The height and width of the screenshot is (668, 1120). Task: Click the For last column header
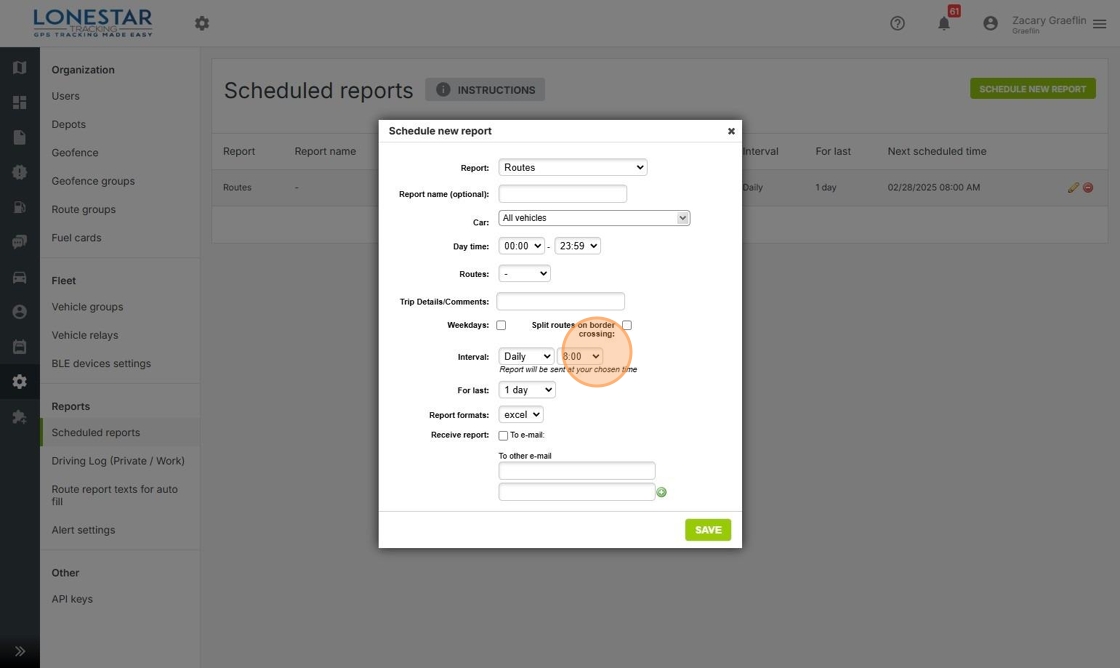coord(833,151)
